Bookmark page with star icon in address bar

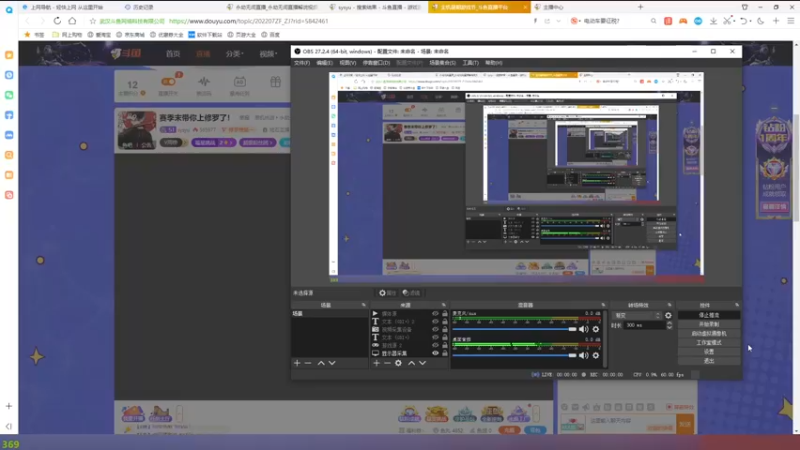[92, 21]
